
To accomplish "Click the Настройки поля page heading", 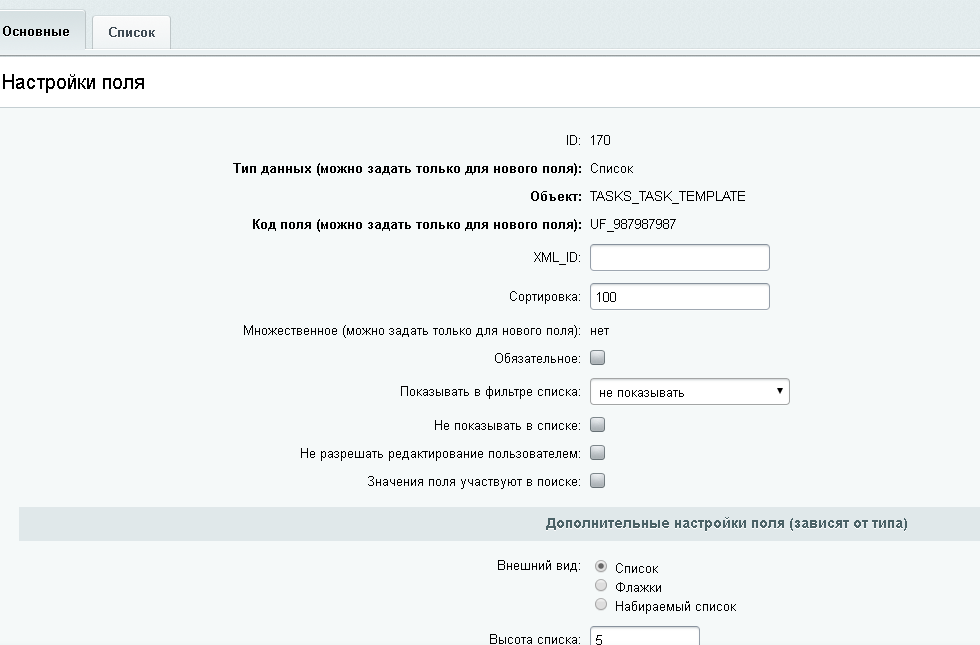I will pyautogui.click(x=73, y=83).
